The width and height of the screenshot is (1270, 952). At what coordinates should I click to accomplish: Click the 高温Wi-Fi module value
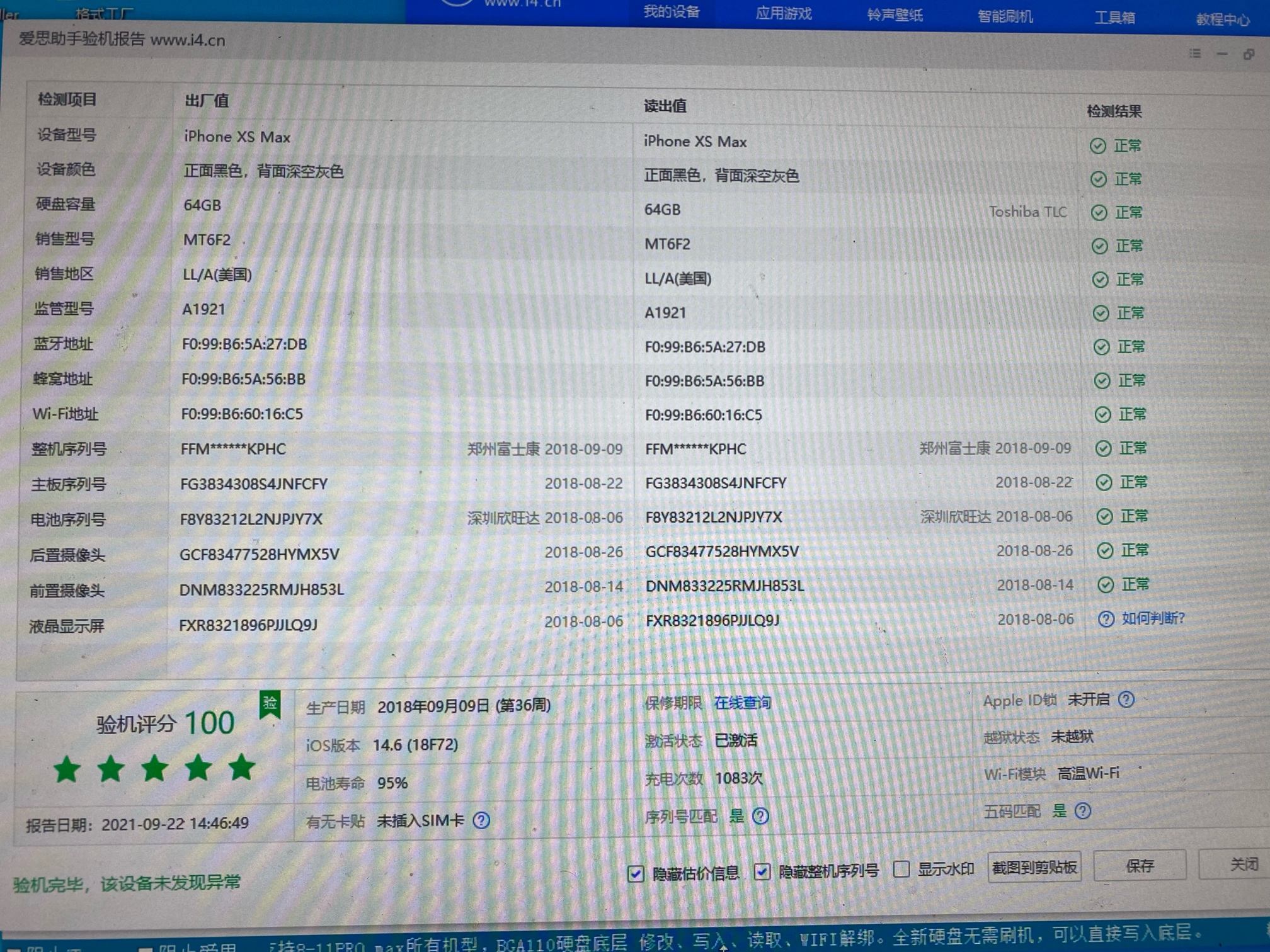pos(1088,773)
